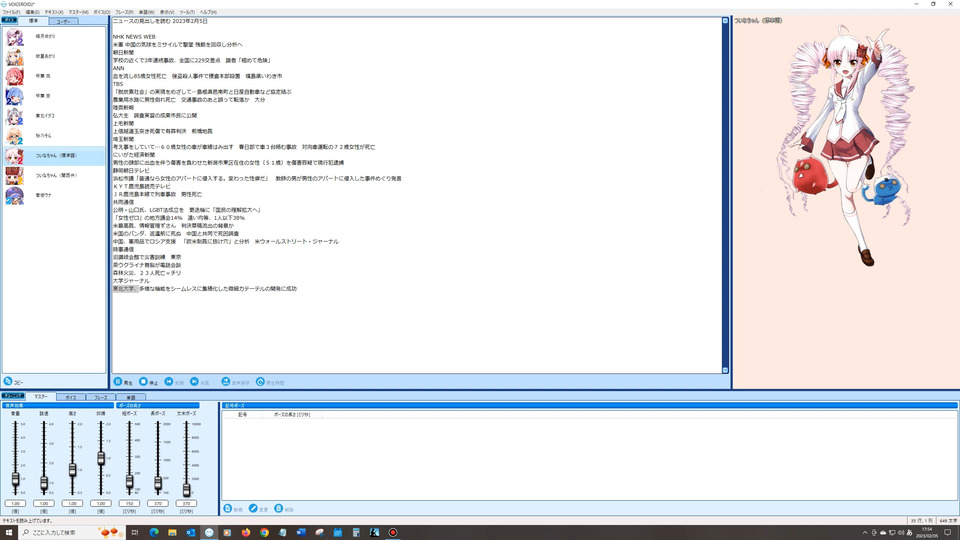Select the 琴葉 葵 voice avatar
The image size is (960, 540).
coord(15,96)
